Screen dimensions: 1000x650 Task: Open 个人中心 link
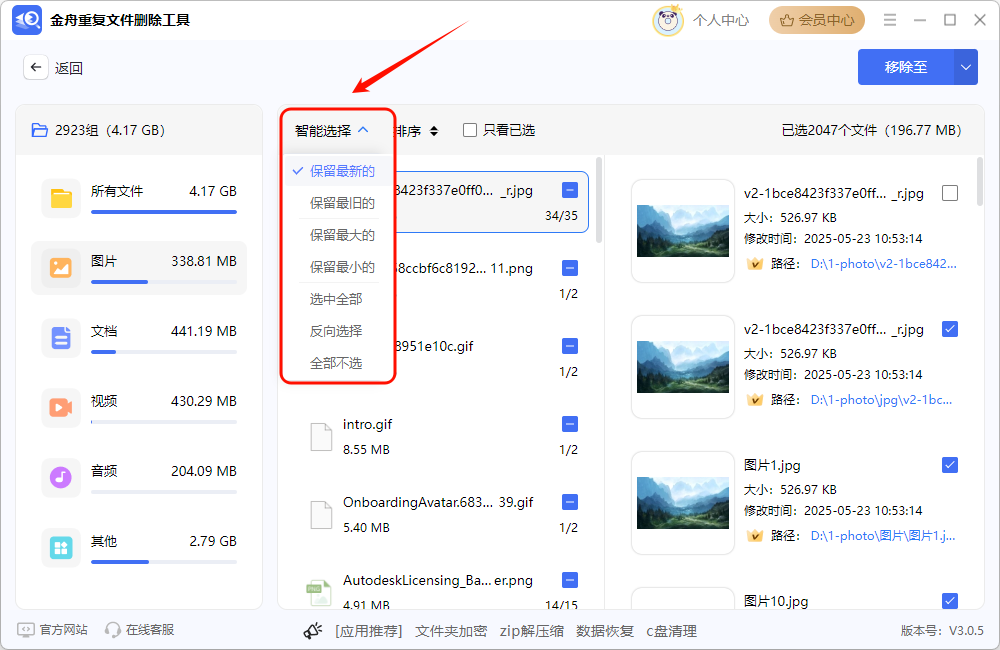[721, 20]
